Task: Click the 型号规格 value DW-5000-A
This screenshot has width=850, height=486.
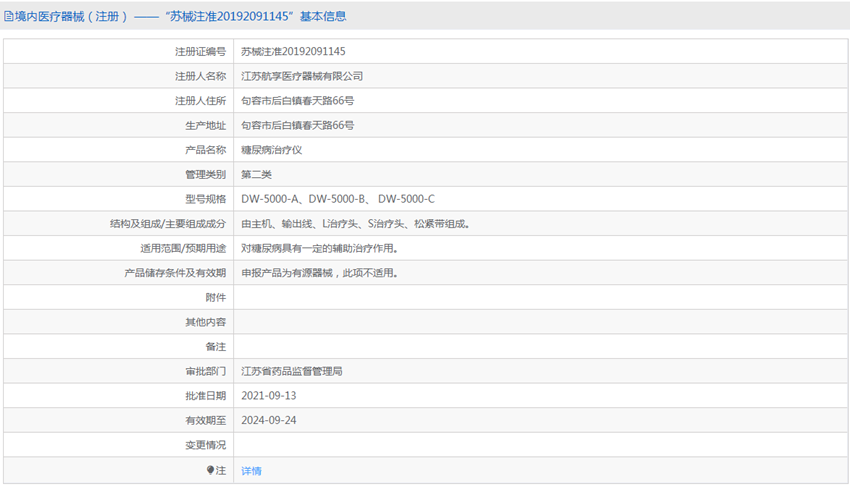Action: (x=270, y=199)
